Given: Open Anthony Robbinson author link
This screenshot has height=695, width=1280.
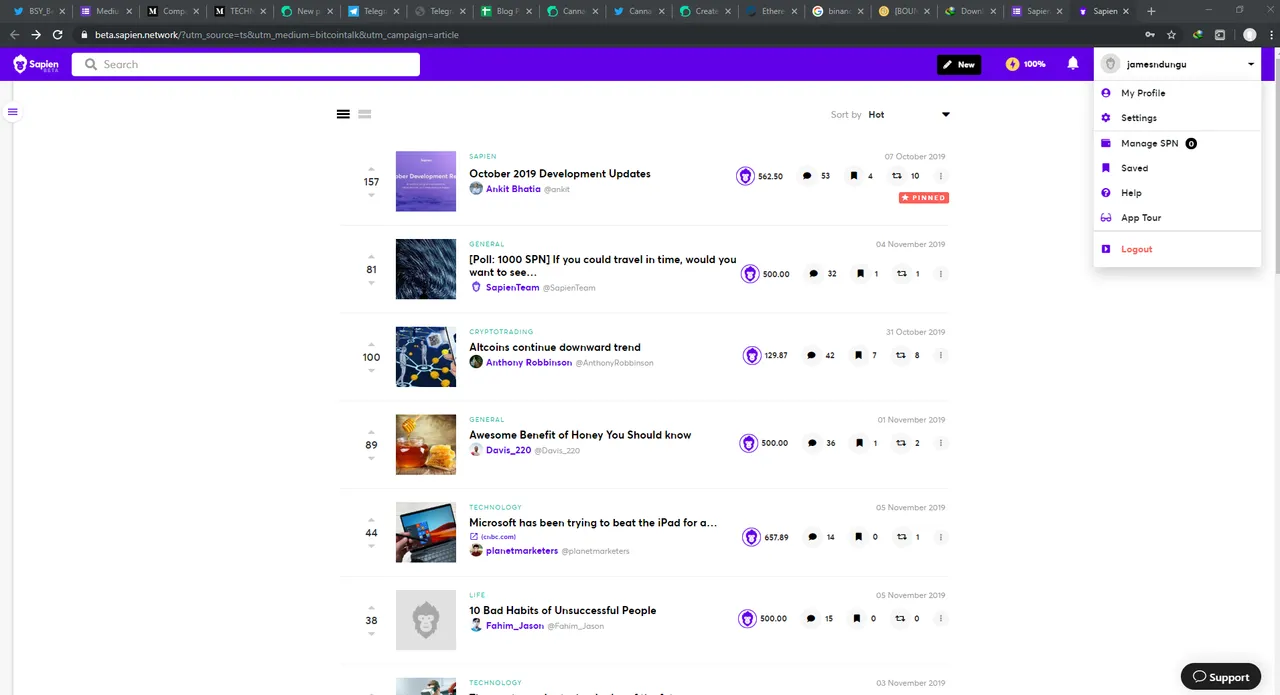Looking at the screenshot, I should tap(529, 363).
